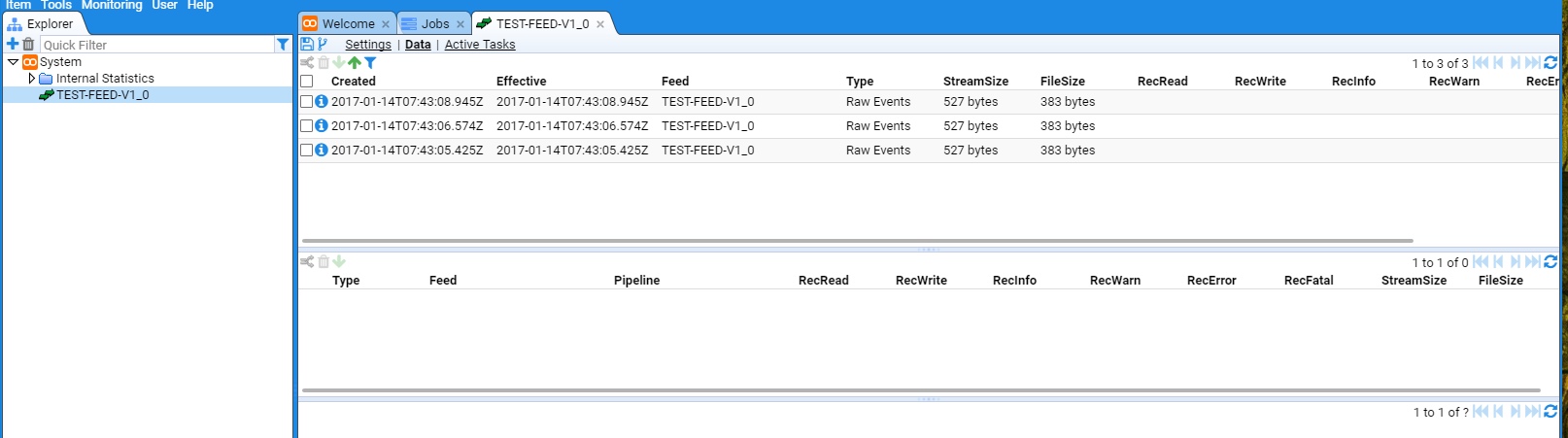Open the Settings link

tap(368, 45)
